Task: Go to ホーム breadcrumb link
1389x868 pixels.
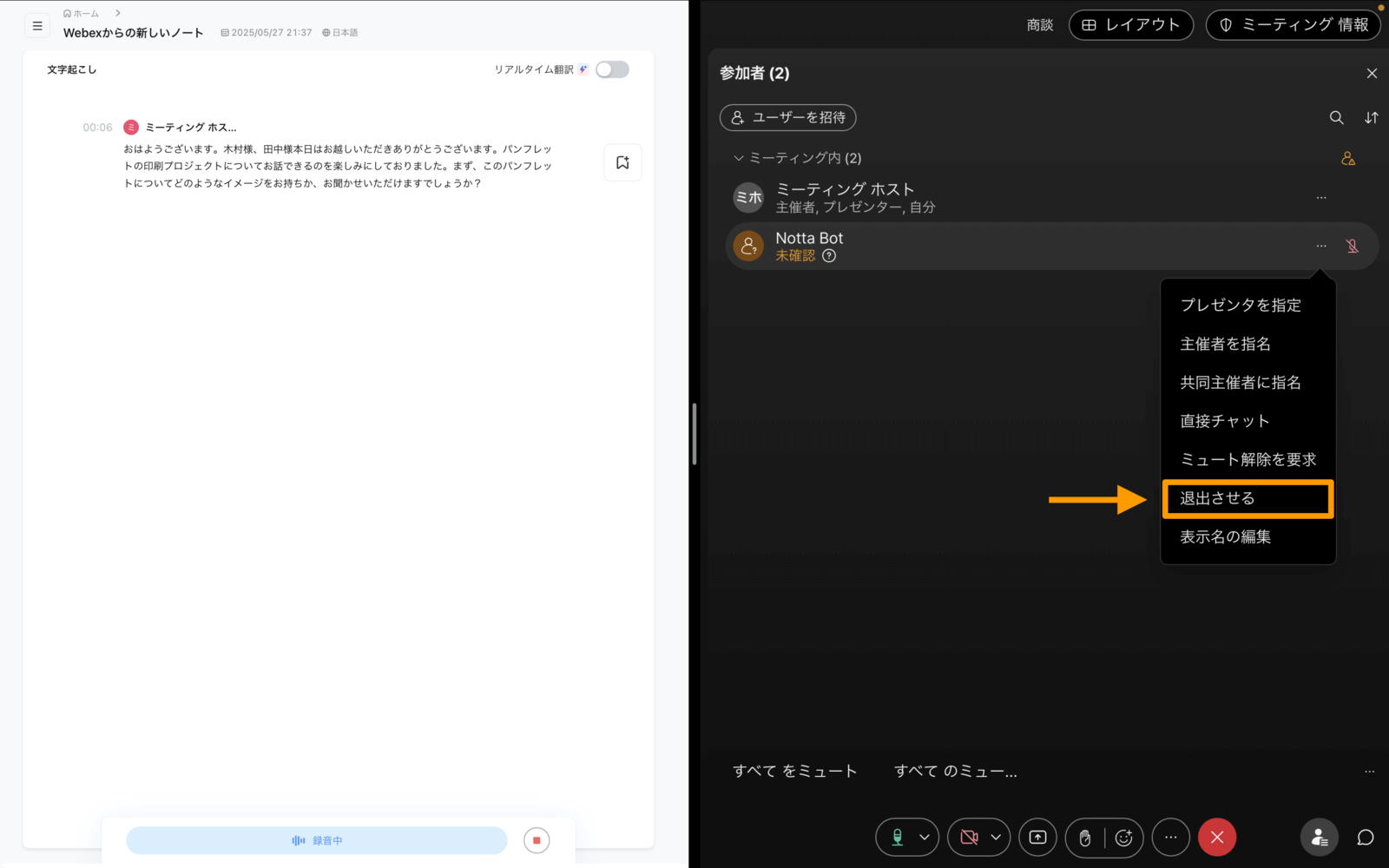Action: coord(81,13)
